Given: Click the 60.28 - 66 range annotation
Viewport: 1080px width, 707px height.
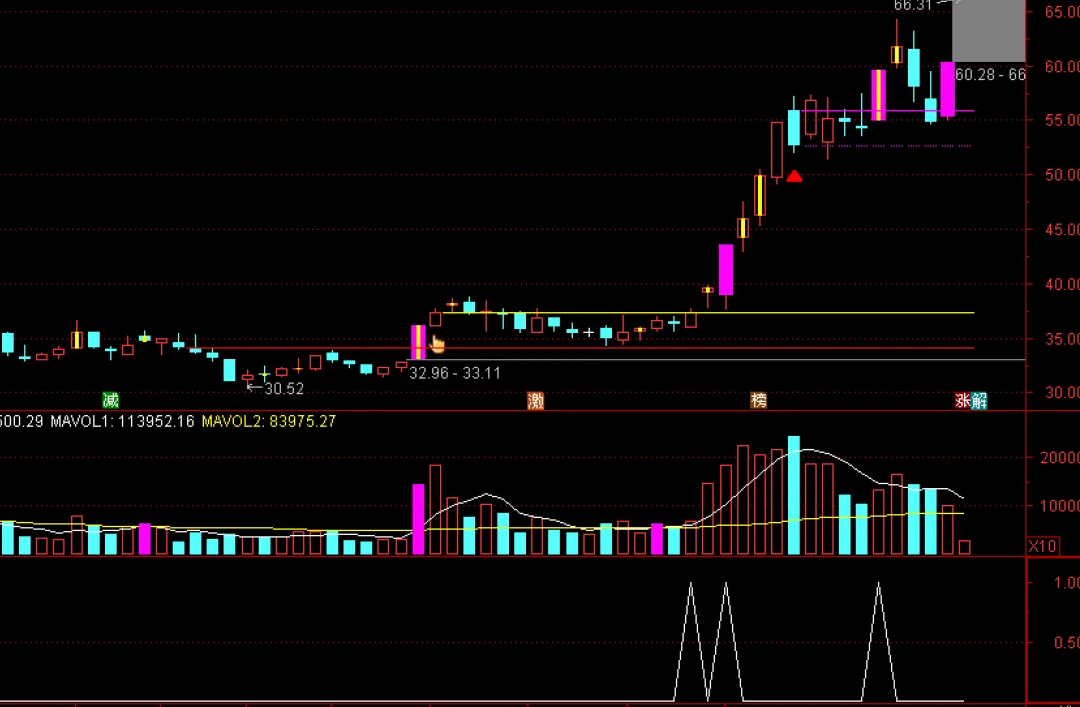Looking at the screenshot, I should tap(990, 74).
